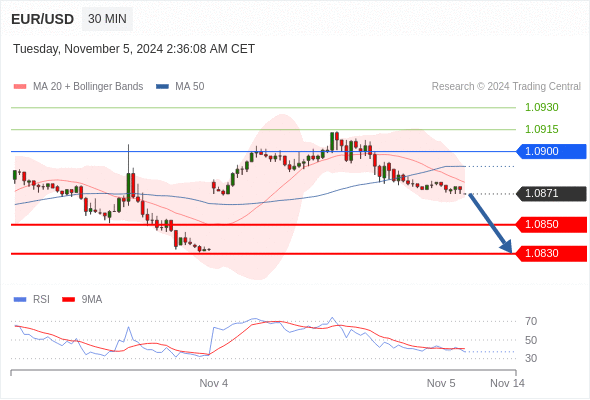Image resolution: width=590 pixels, height=400 pixels.
Task: Select the black 1.0871 current price tag
Action: coord(551,193)
